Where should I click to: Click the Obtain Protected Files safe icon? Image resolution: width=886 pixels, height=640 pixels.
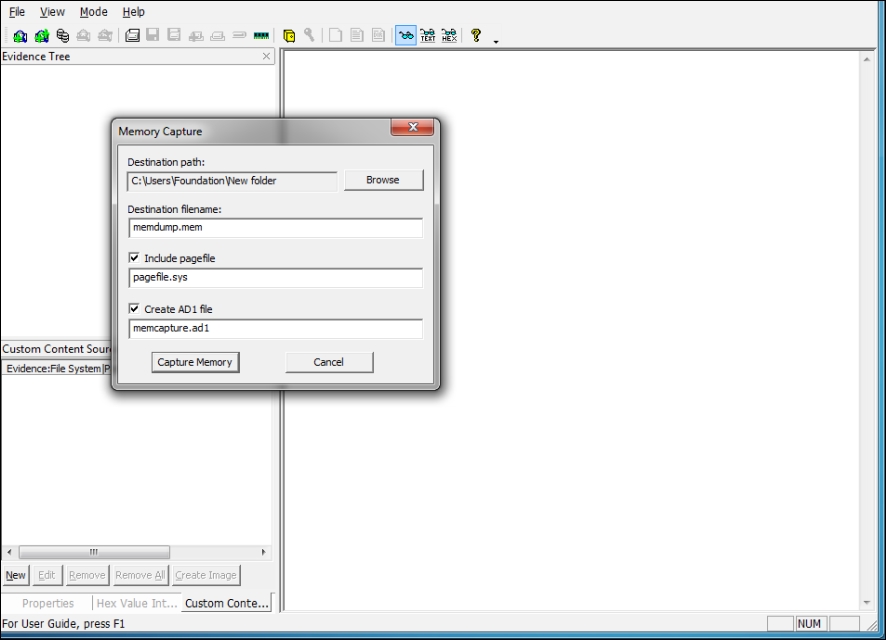click(x=289, y=36)
